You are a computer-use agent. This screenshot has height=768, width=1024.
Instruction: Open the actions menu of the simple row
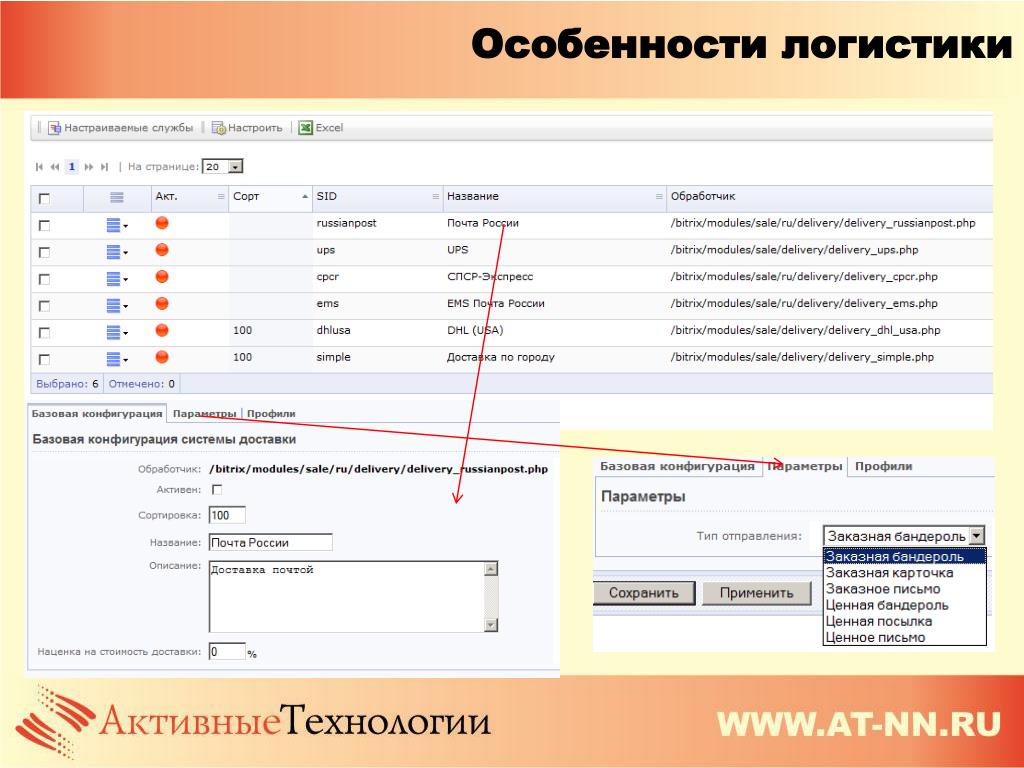point(117,359)
